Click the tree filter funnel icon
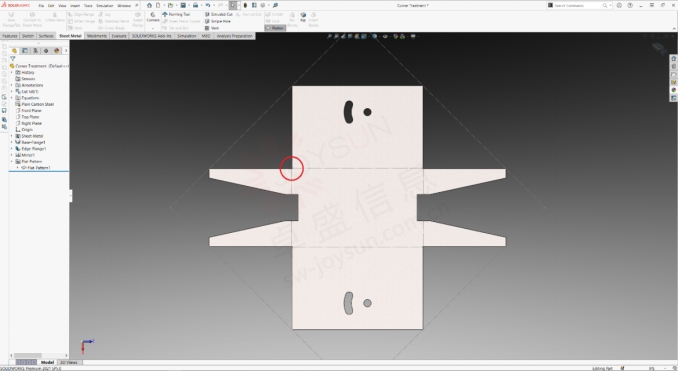Image resolution: width=678 pixels, height=371 pixels. [13, 59]
